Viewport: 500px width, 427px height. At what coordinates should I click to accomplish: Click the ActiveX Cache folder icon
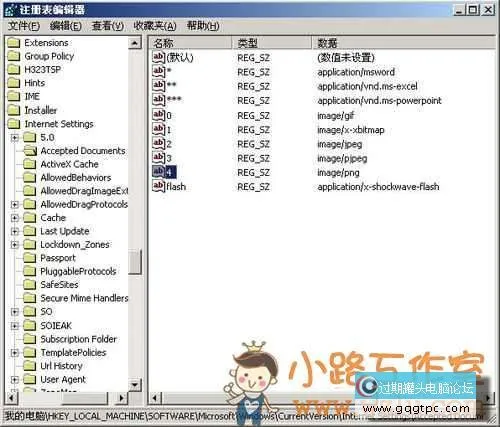point(30,164)
